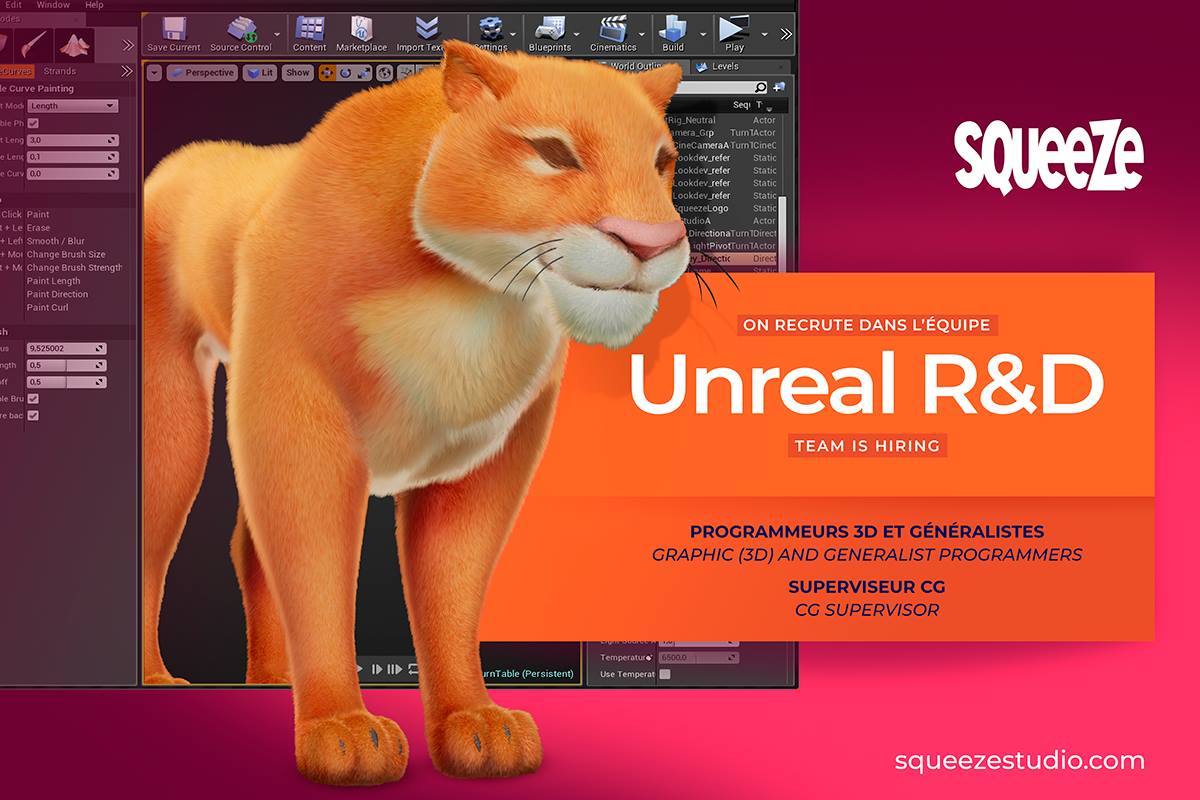This screenshot has width=1200, height=800.
Task: Click the 0,1 value field
Action: coord(72,157)
